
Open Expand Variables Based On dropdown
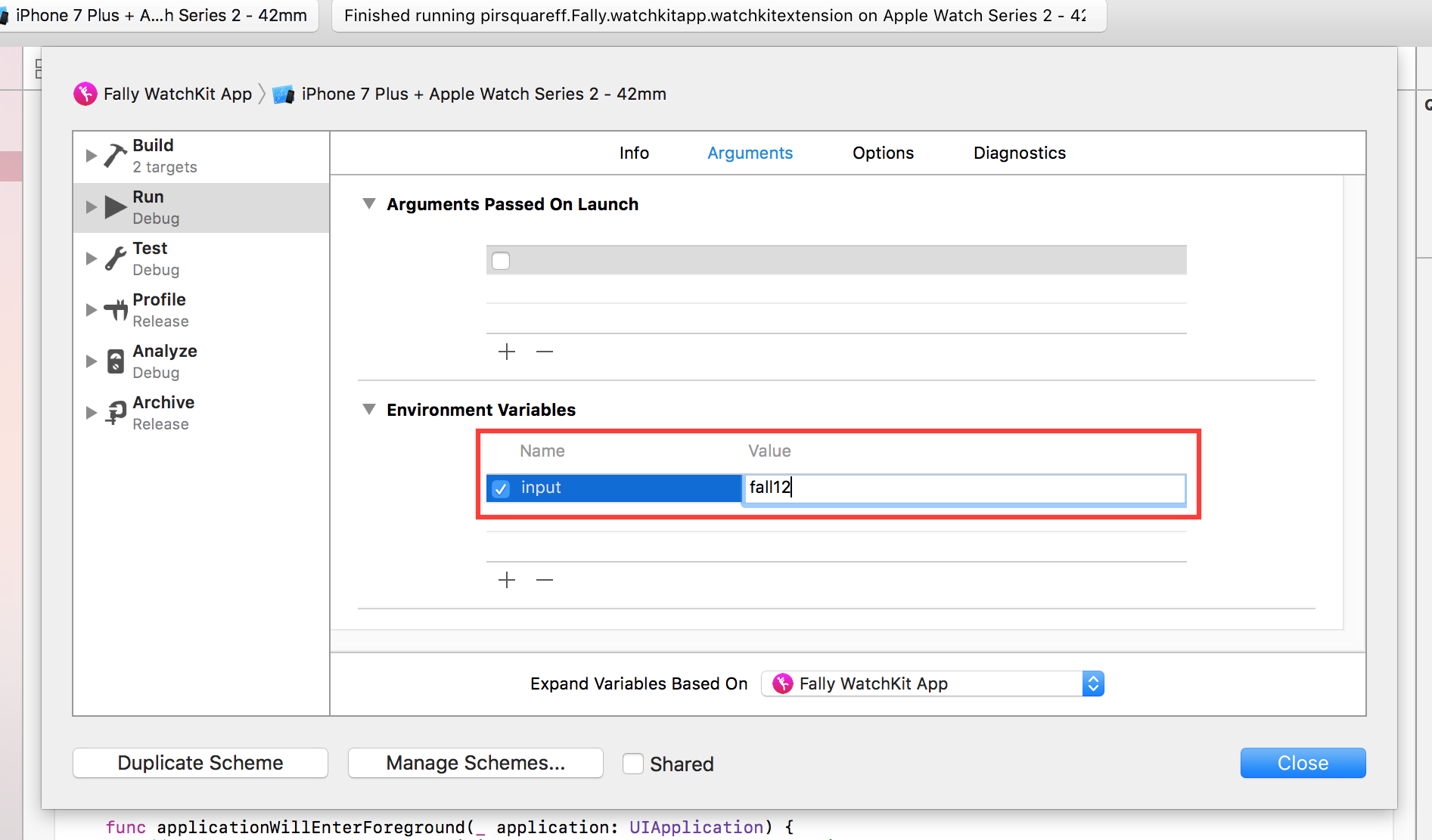point(933,683)
